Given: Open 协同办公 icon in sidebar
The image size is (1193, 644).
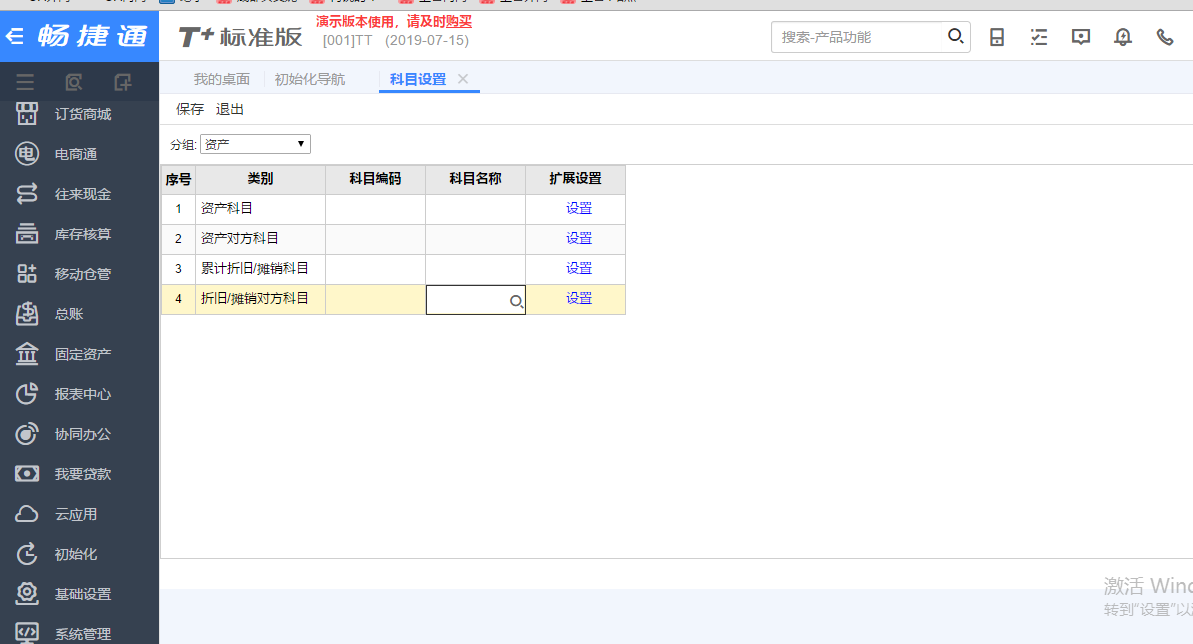Looking at the screenshot, I should [27, 434].
